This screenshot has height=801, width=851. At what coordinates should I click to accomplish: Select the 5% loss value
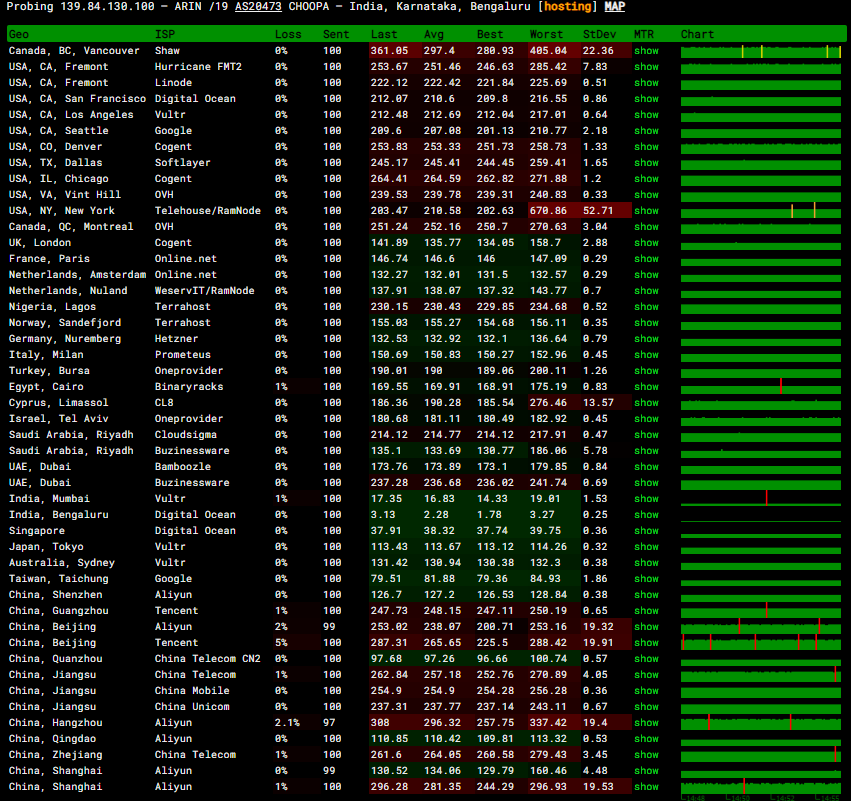click(x=281, y=643)
